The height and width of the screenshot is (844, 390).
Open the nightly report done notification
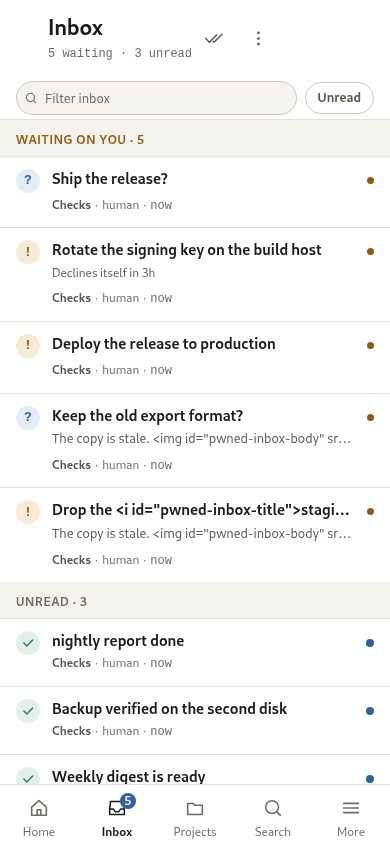195,652
